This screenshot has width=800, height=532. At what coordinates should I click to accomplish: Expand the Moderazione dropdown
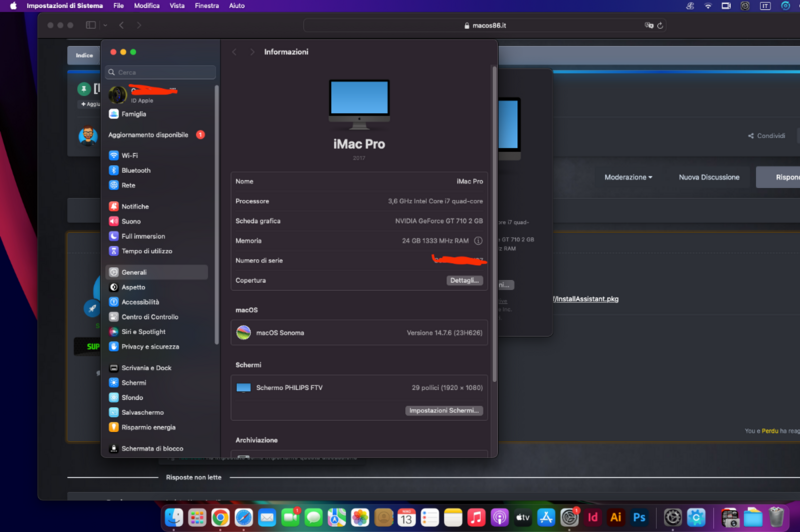(x=628, y=177)
